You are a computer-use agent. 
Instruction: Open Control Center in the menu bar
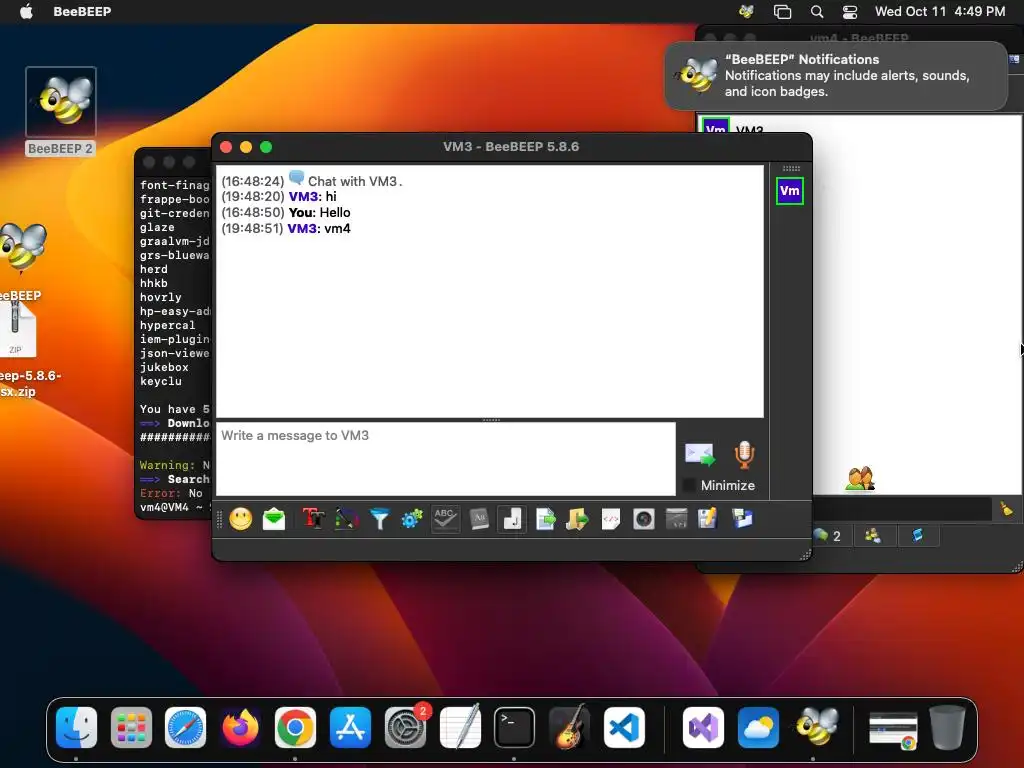(x=850, y=11)
